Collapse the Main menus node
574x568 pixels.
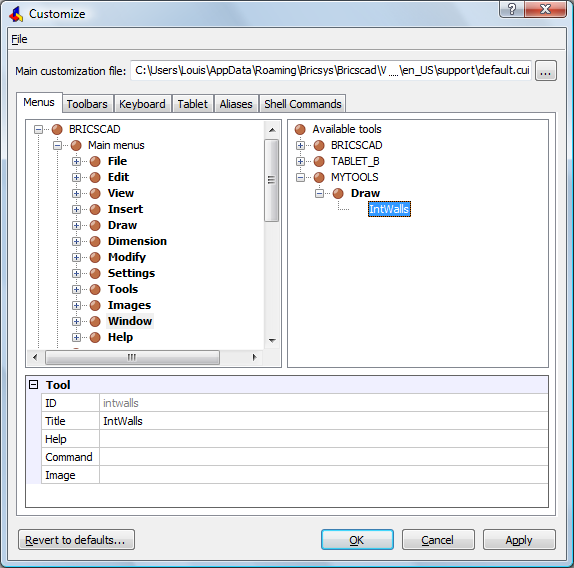[x=57, y=145]
